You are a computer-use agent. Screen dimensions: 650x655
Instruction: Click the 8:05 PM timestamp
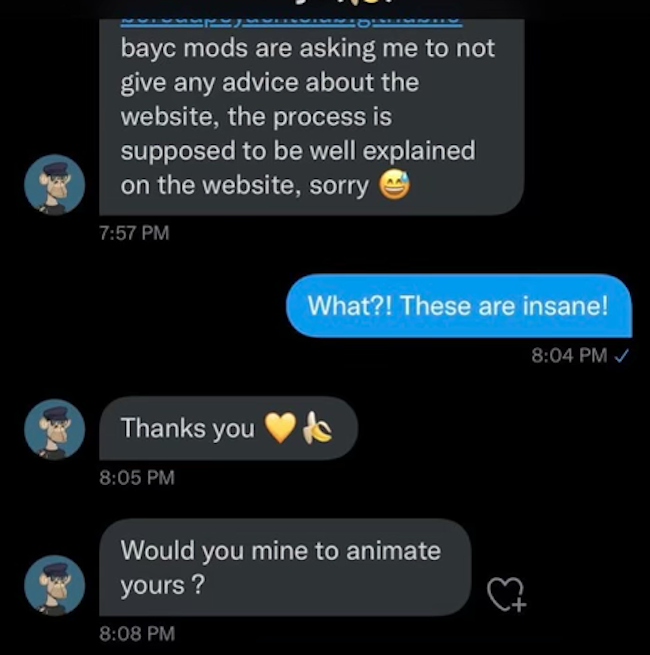click(137, 478)
